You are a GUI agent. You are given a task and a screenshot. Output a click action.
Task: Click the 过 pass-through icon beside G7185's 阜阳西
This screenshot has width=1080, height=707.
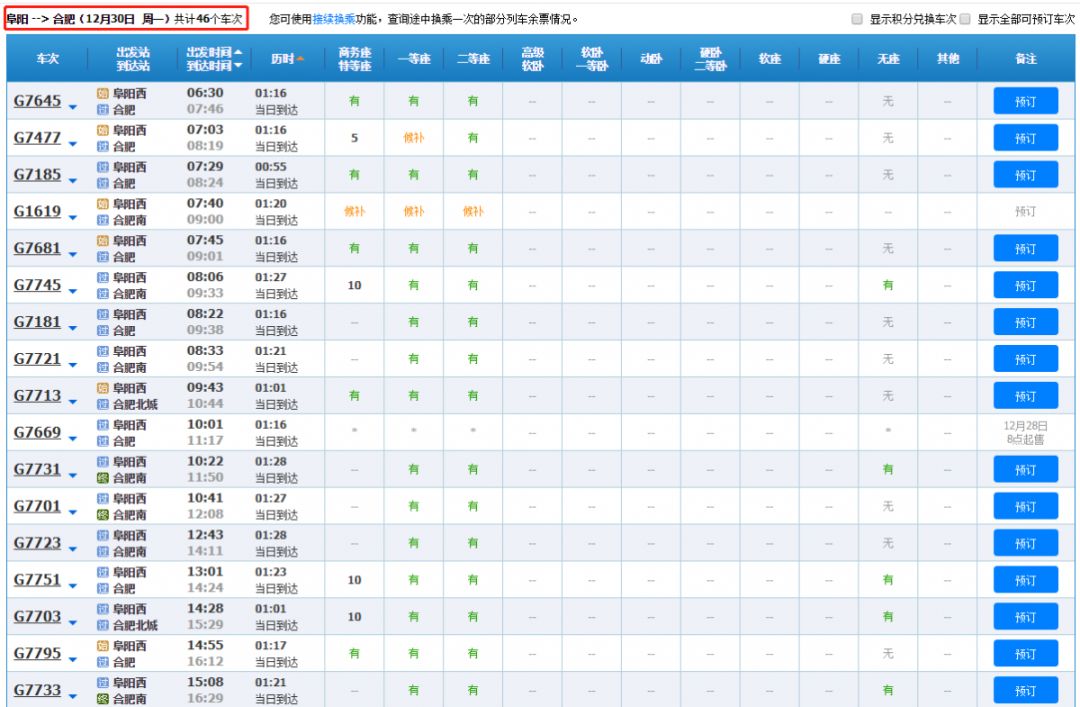coord(102,167)
